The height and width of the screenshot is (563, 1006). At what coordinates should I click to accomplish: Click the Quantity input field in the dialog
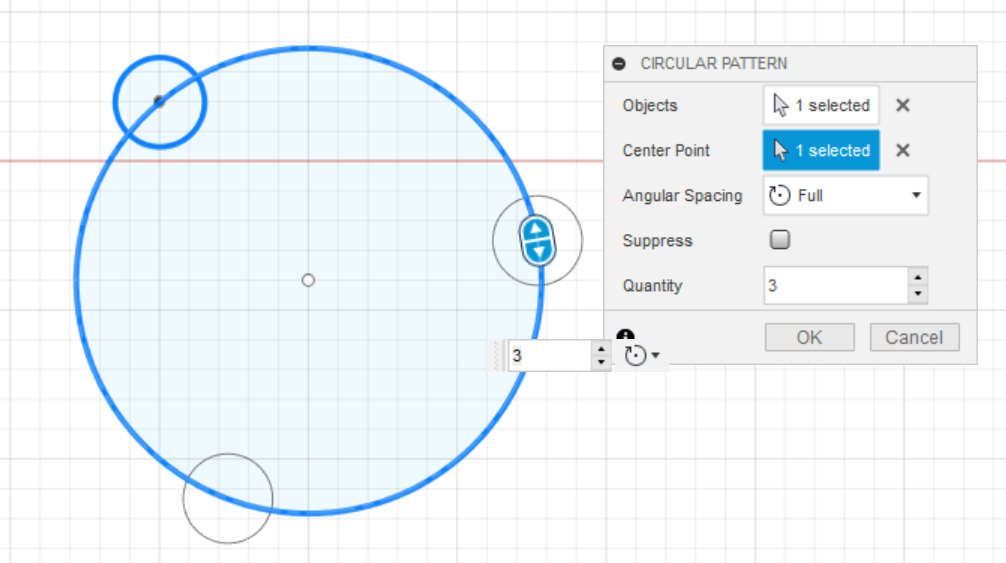[835, 285]
